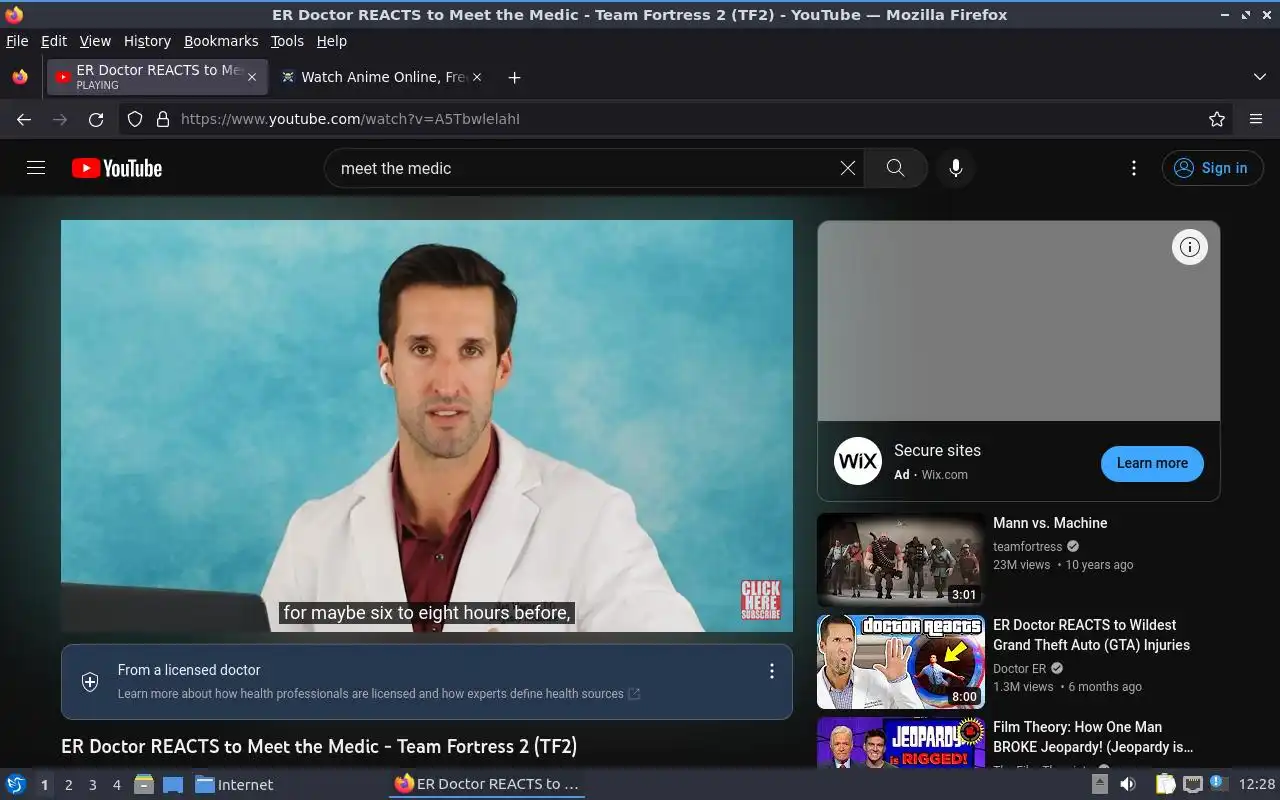This screenshot has width=1280, height=800.
Task: Click the removable media eject tray icon
Action: [x=1100, y=784]
